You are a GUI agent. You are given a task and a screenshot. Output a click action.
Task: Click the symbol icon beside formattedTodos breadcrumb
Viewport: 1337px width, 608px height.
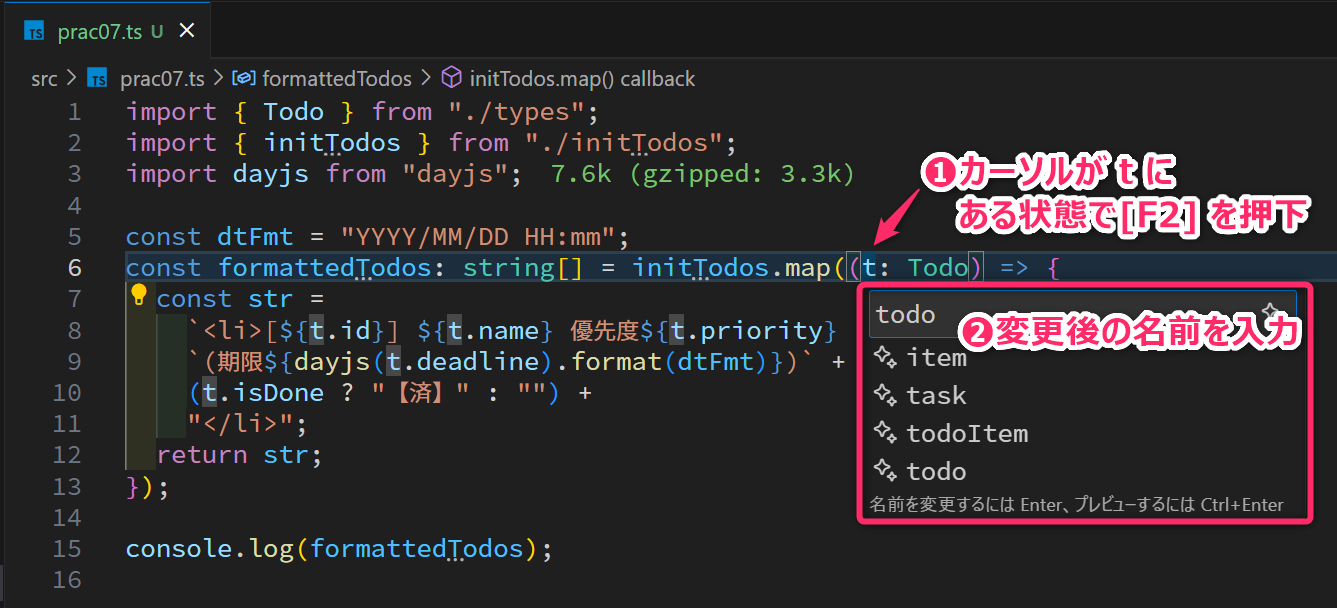click(243, 78)
